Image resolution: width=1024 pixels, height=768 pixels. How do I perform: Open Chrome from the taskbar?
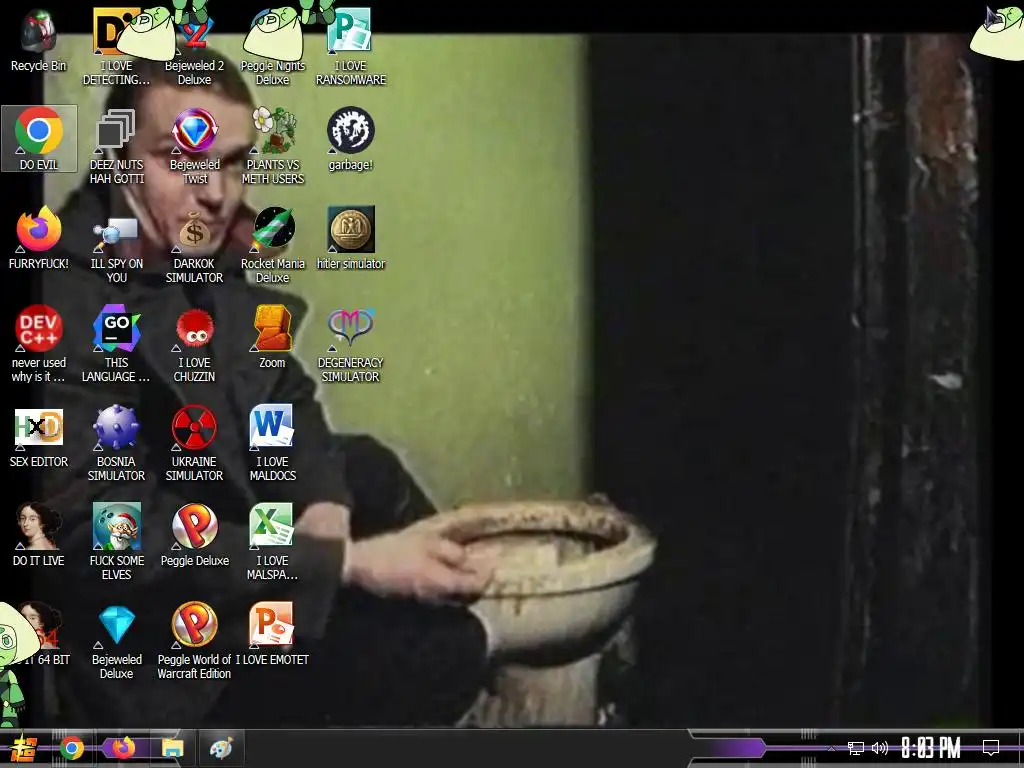pos(72,748)
